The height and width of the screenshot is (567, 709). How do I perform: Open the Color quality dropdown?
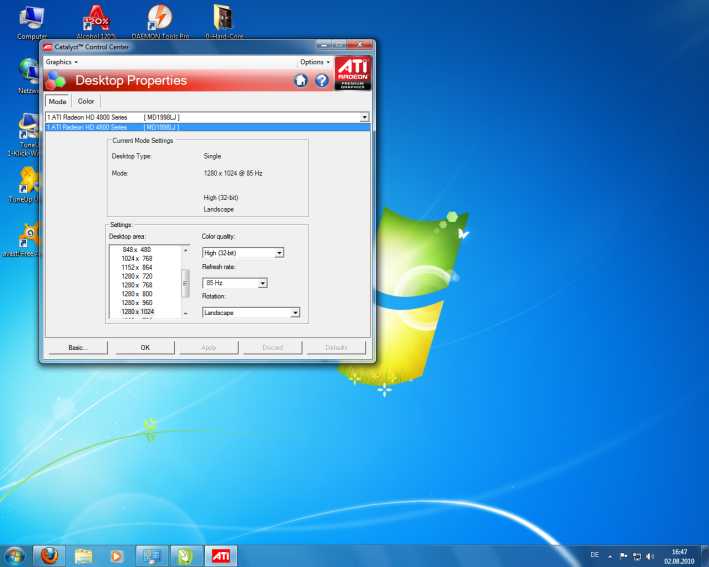(243, 253)
